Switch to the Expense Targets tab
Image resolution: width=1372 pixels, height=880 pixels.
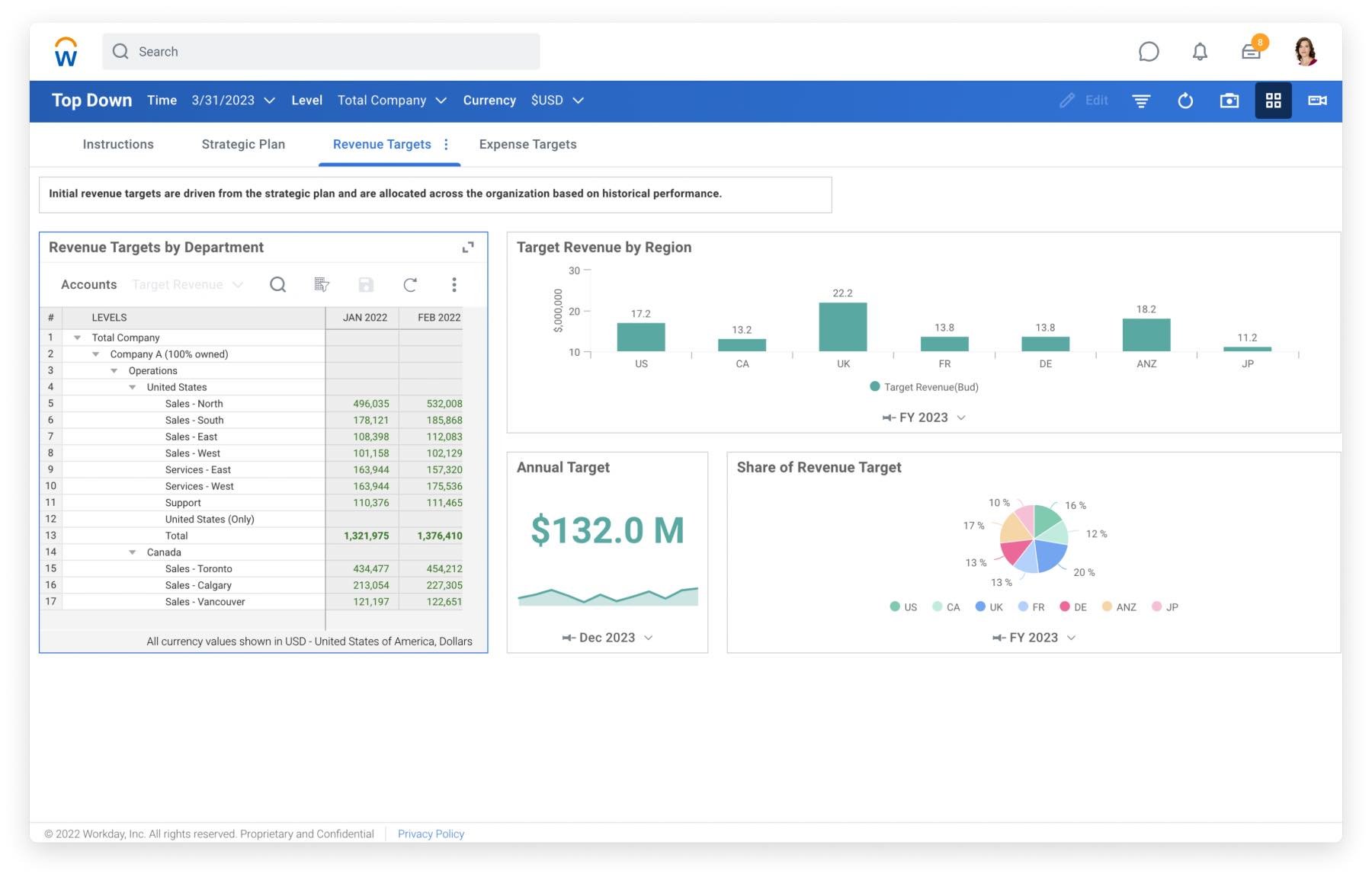[x=527, y=144]
